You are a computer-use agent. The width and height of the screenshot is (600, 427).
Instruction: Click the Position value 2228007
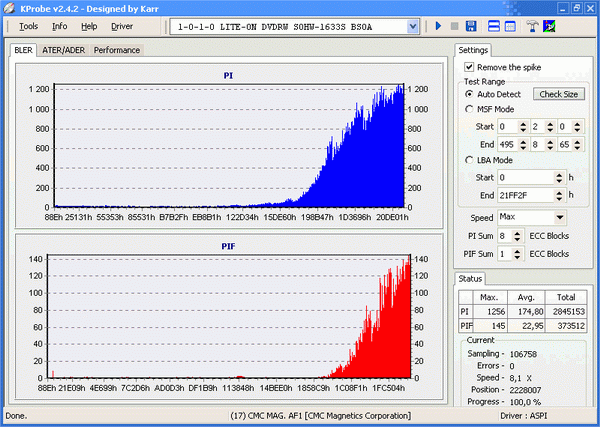click(525, 390)
